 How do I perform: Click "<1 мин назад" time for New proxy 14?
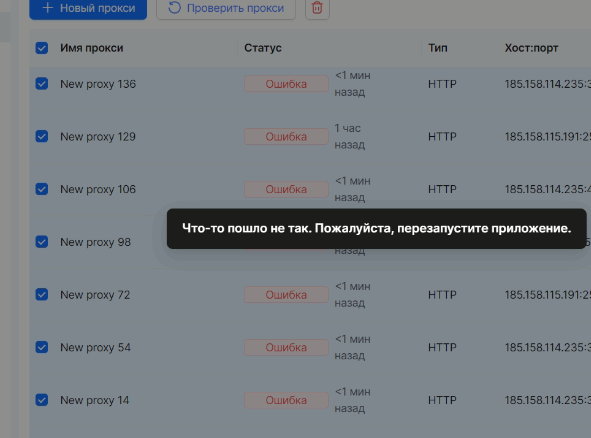[352, 400]
